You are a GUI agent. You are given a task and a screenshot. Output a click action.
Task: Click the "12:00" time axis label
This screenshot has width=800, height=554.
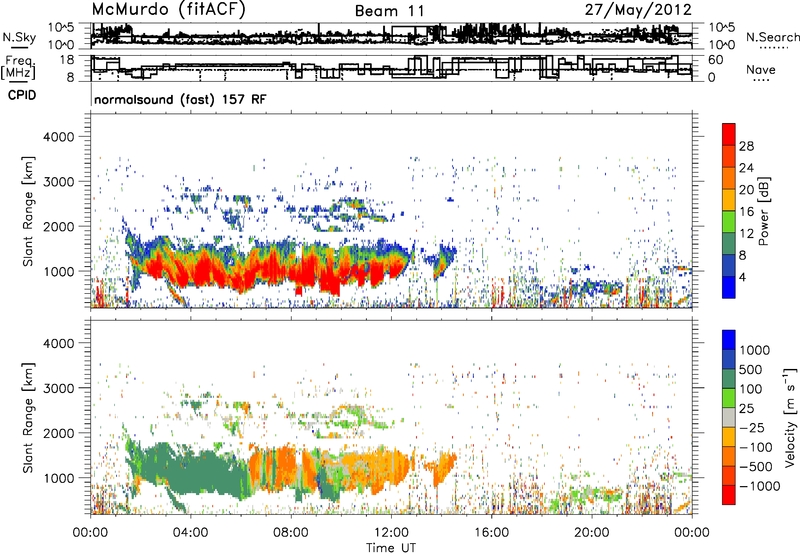tap(391, 533)
